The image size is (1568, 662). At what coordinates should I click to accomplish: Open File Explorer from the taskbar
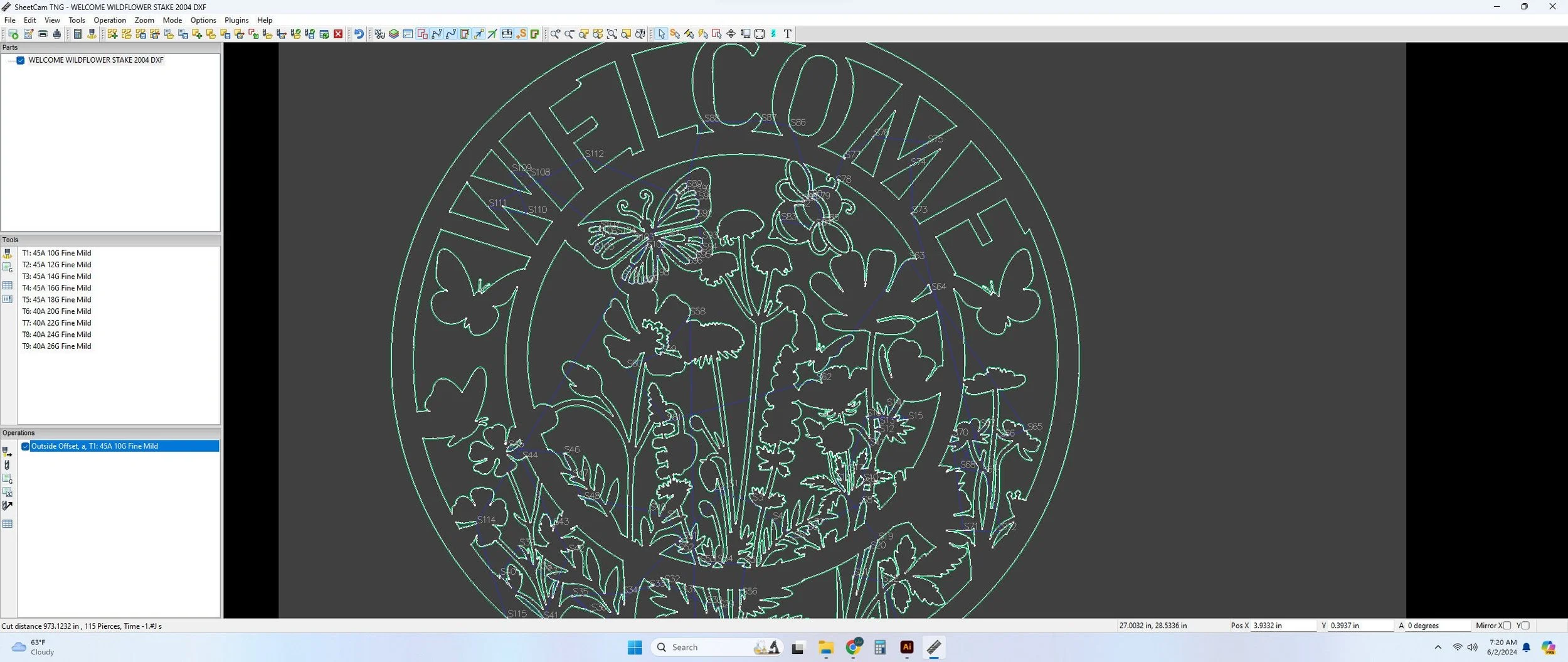[825, 647]
